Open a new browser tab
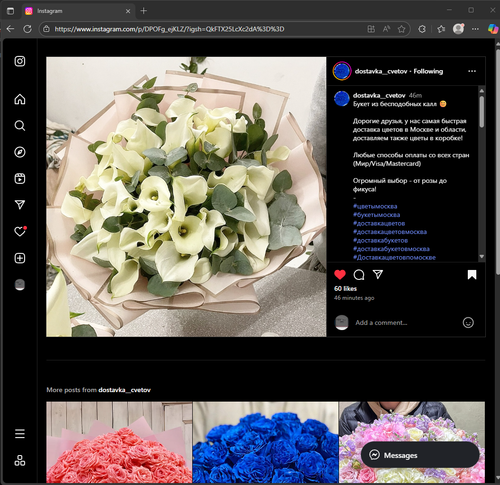 (x=144, y=11)
